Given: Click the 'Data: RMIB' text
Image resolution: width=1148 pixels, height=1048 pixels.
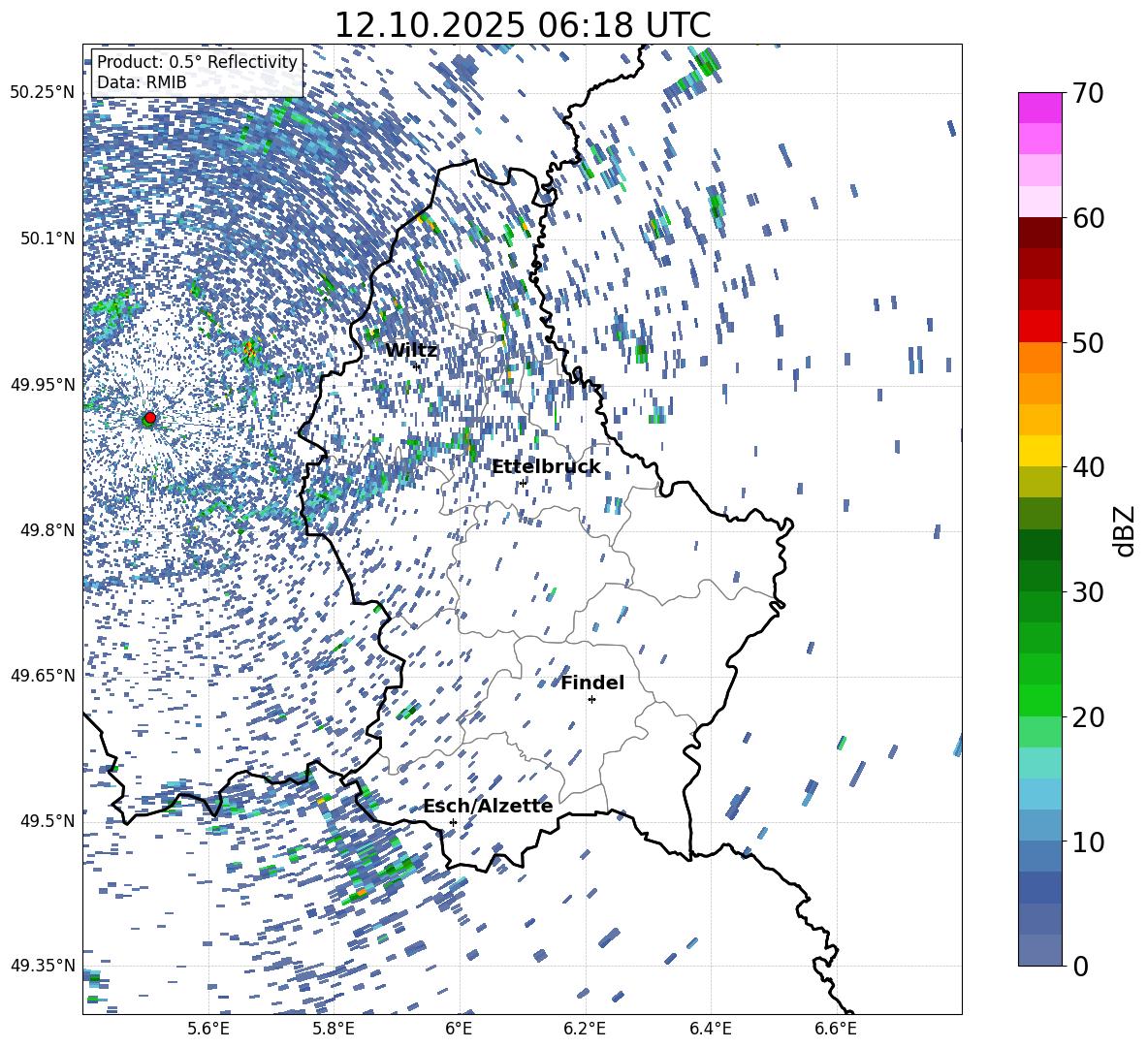Looking at the screenshot, I should 142,82.
